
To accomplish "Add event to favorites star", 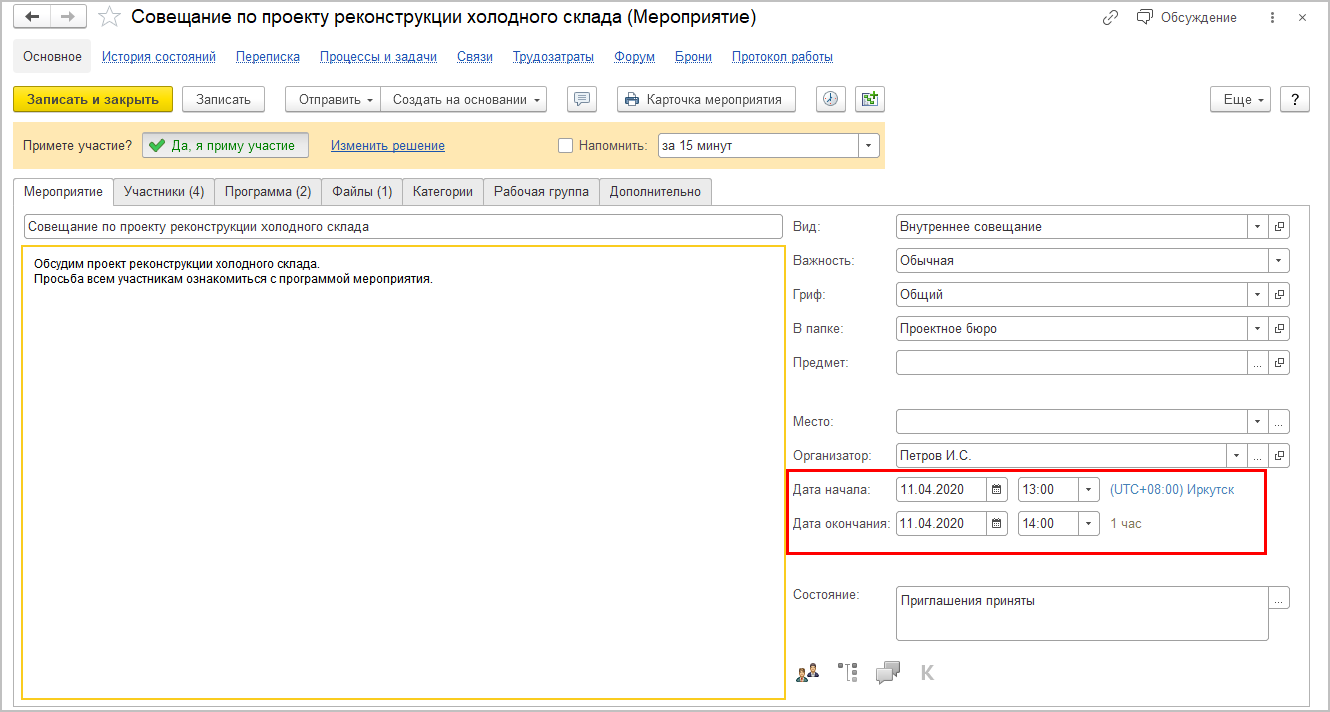I will click(111, 17).
